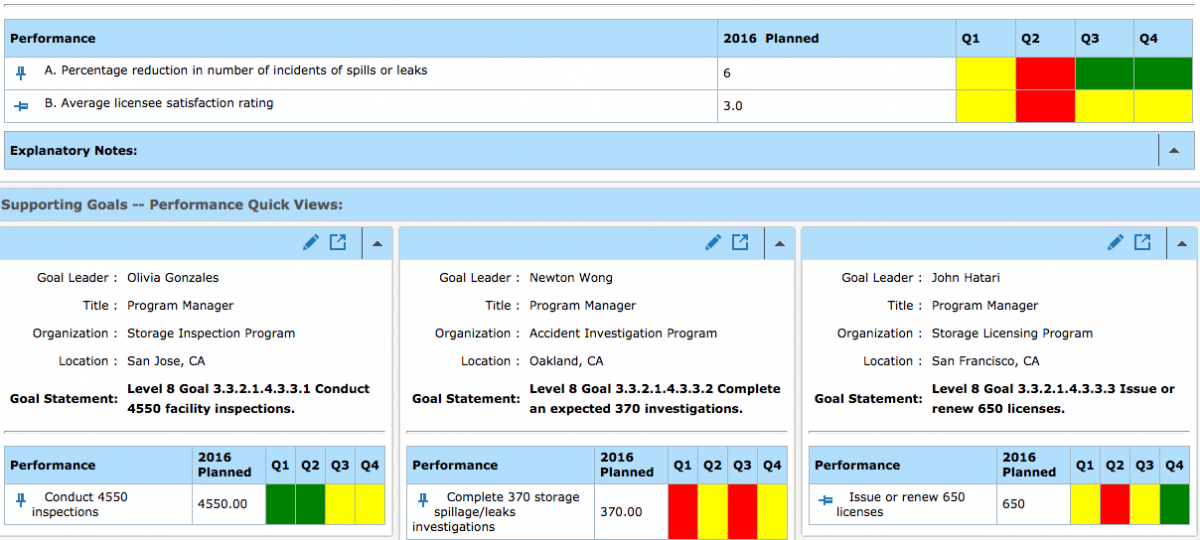Collapse Newton Wong goal card
The height and width of the screenshot is (540, 1200).
[x=779, y=243]
